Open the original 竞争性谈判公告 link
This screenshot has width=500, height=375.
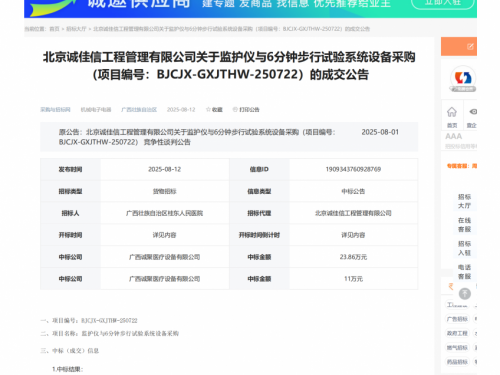(x=197, y=137)
